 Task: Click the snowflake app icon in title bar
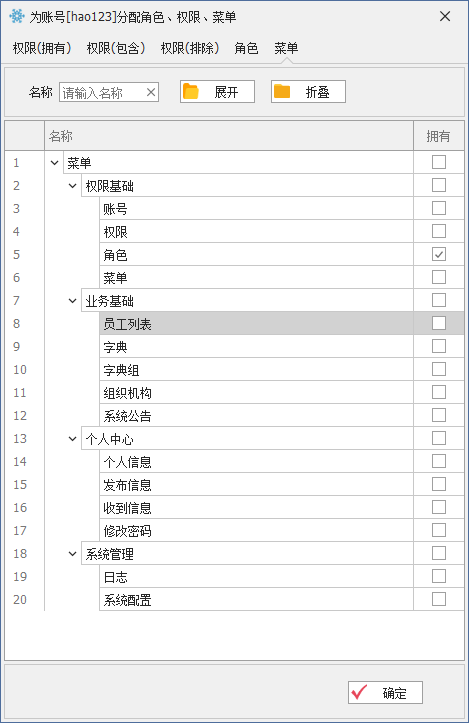17,16
